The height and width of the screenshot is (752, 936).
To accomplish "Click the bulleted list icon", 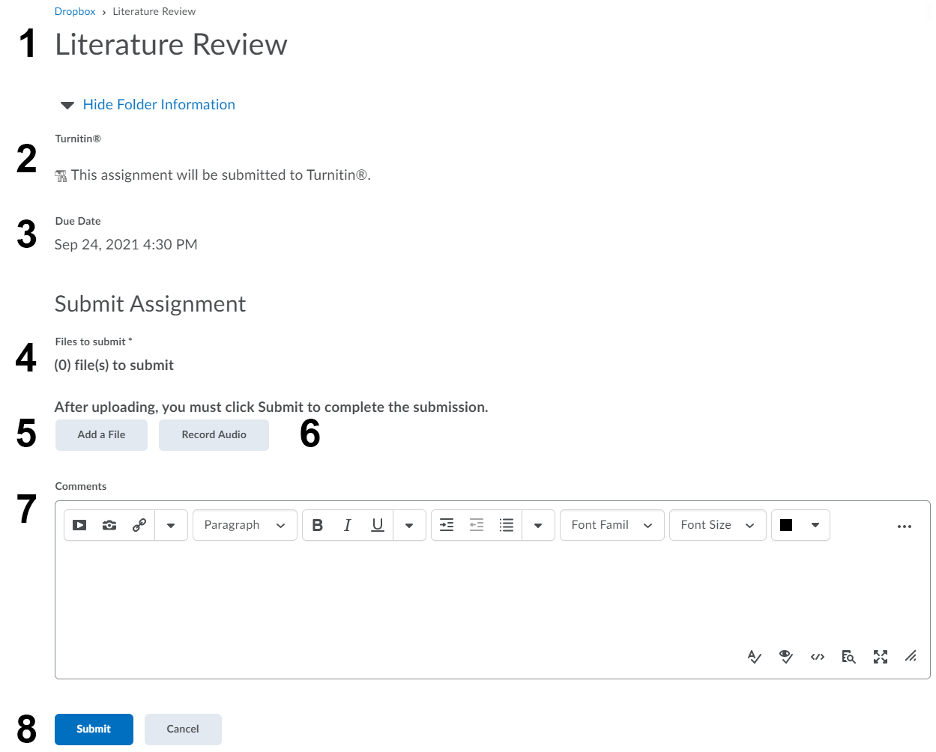I will pos(506,525).
